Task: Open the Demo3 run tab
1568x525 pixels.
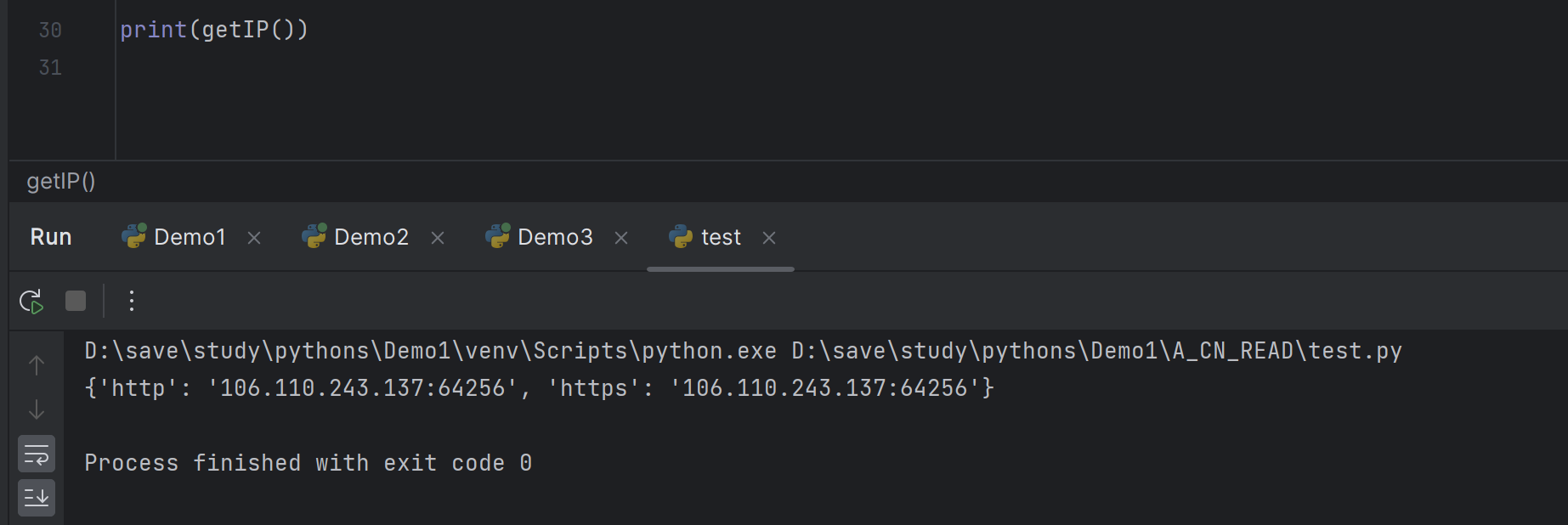Action: 554,237
